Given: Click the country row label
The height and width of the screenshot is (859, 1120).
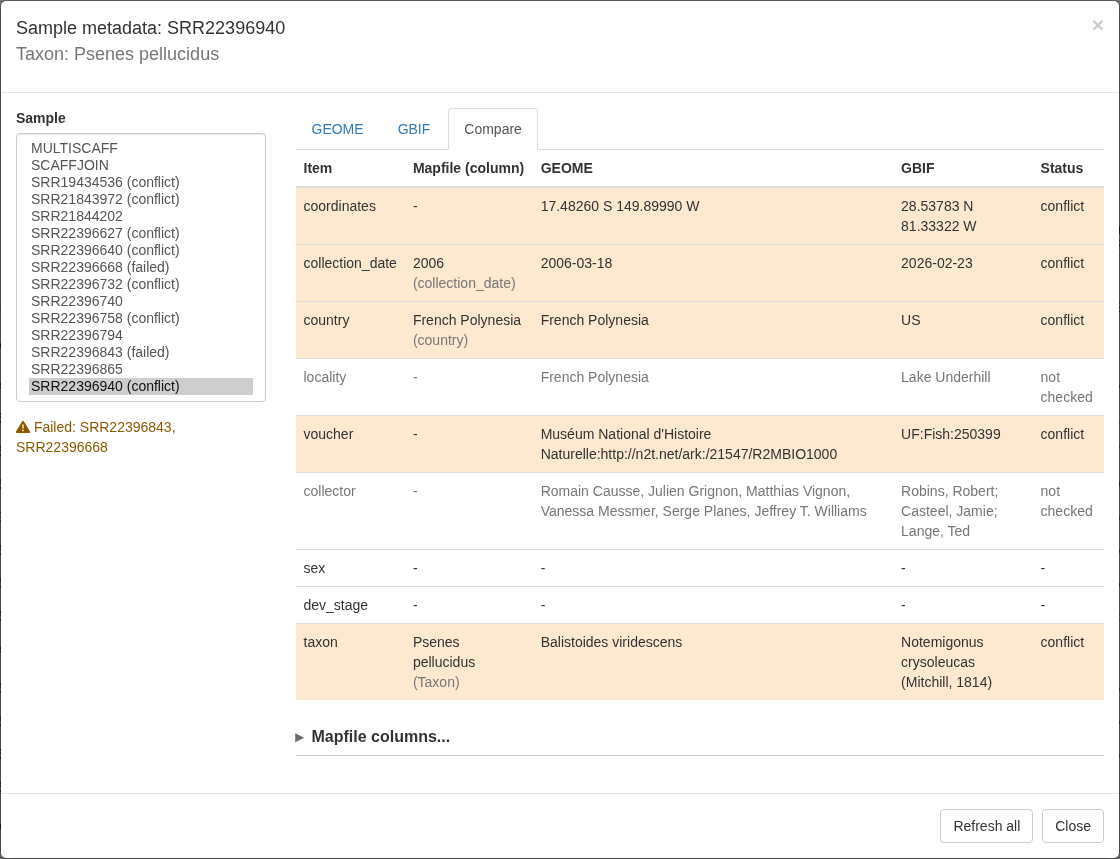Looking at the screenshot, I should tap(326, 321).
